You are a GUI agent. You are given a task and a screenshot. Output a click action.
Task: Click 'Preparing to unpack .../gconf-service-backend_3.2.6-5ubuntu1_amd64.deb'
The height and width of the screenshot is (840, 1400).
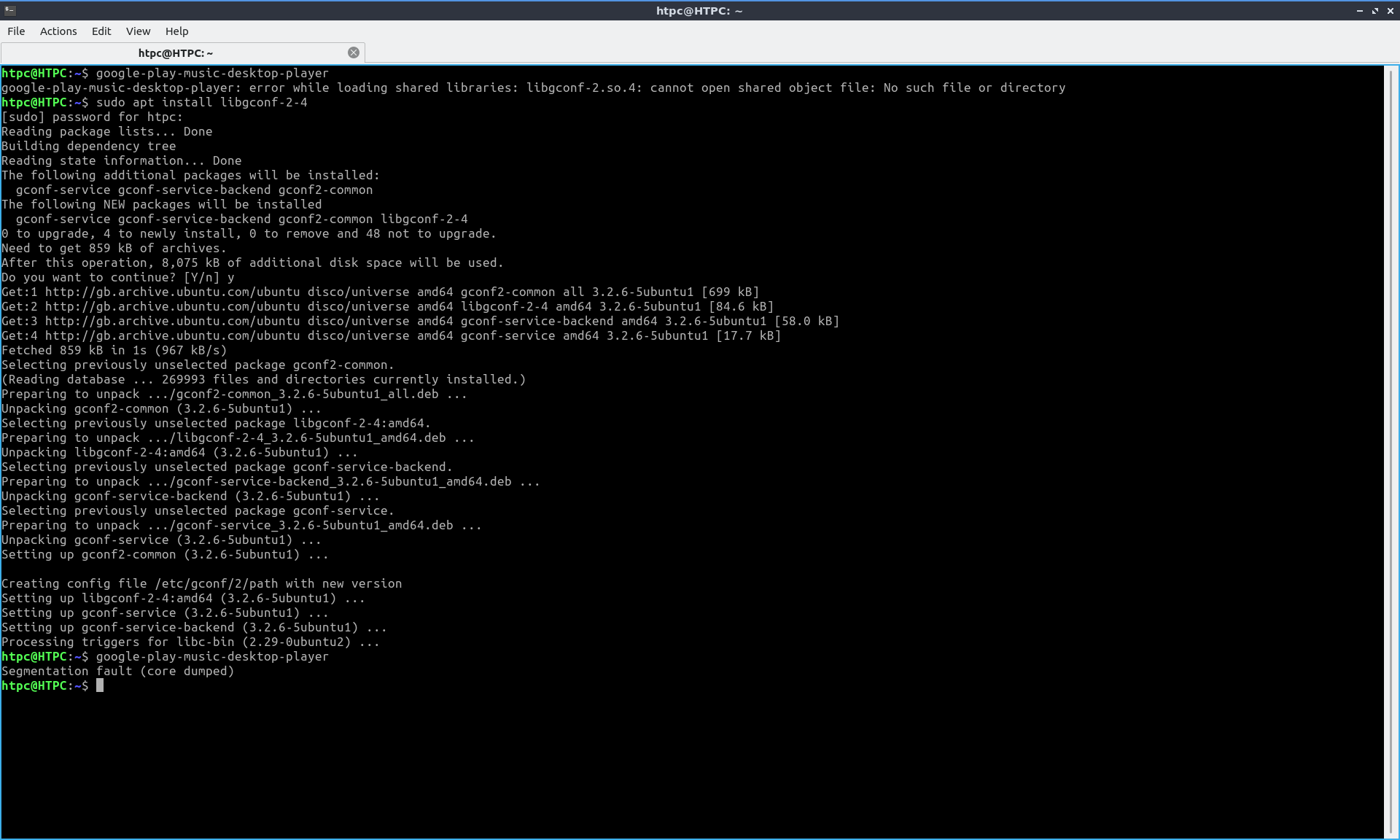pyautogui.click(x=271, y=481)
